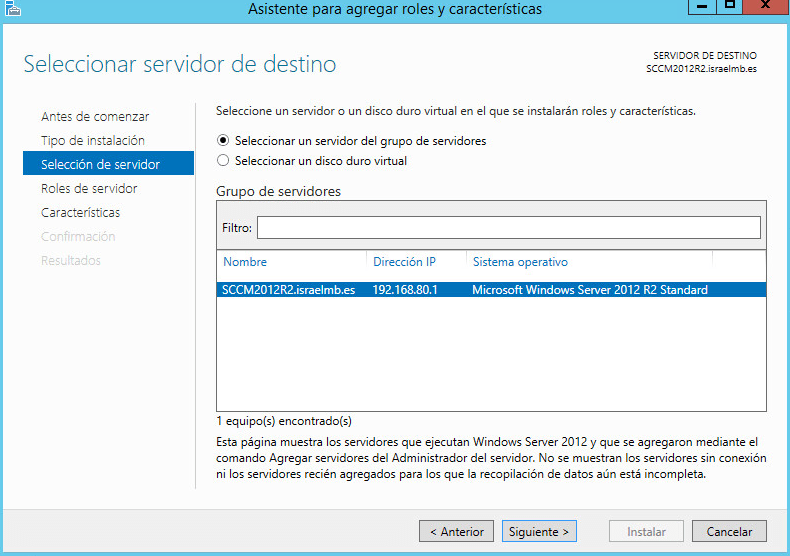Maximize the roles wizard window

coord(730,8)
